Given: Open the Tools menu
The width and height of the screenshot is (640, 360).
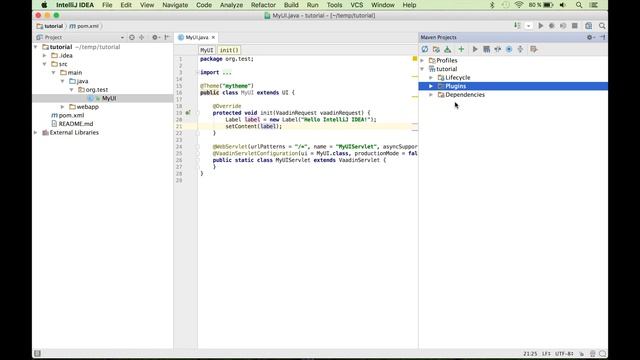Looking at the screenshot, I should click(x=334, y=5).
